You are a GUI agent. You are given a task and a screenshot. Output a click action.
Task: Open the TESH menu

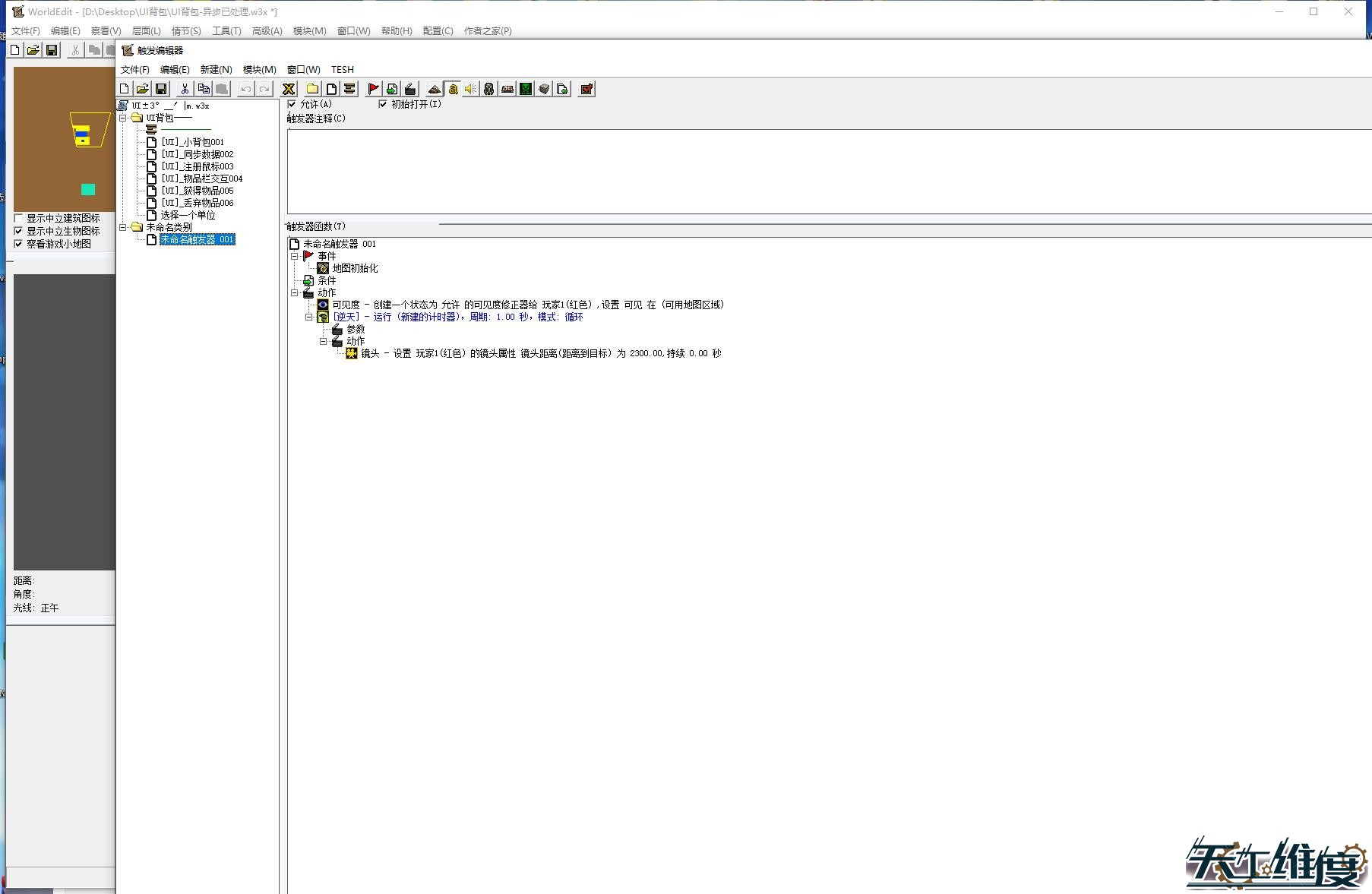pos(342,69)
